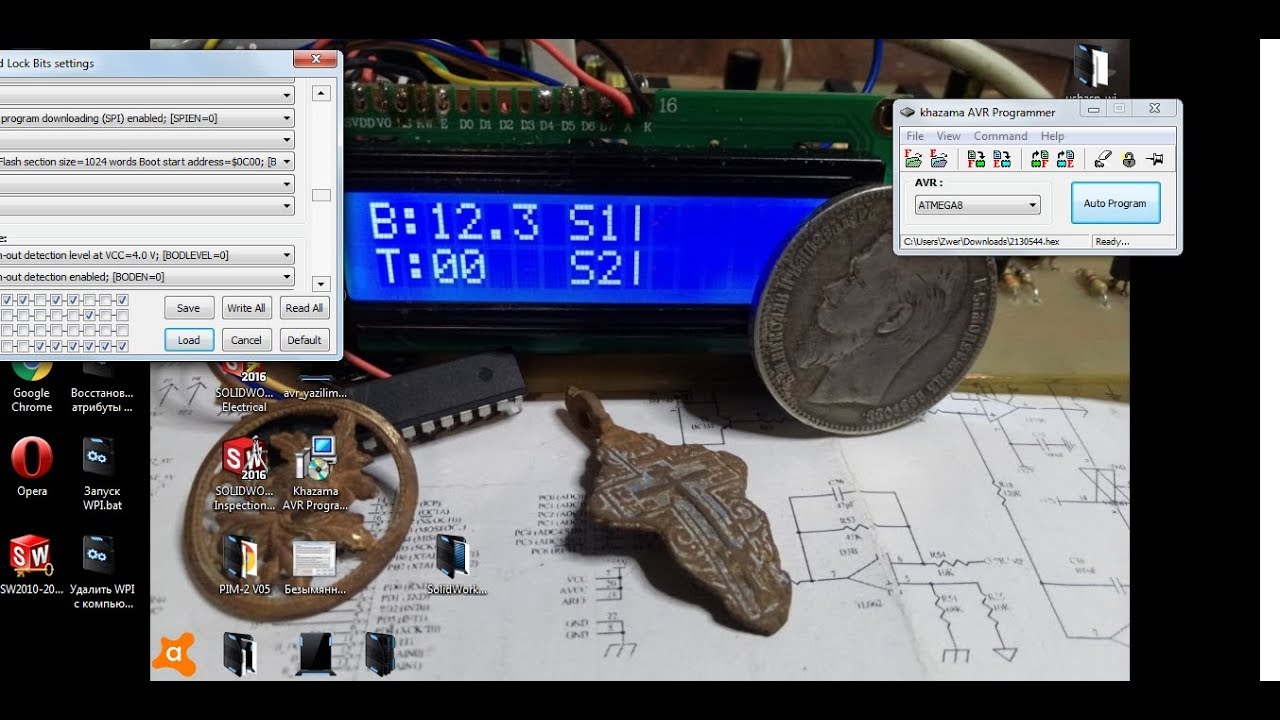This screenshot has height=720, width=1280.
Task: Select the PIM-2 V05 desktop folder
Action: 244,566
